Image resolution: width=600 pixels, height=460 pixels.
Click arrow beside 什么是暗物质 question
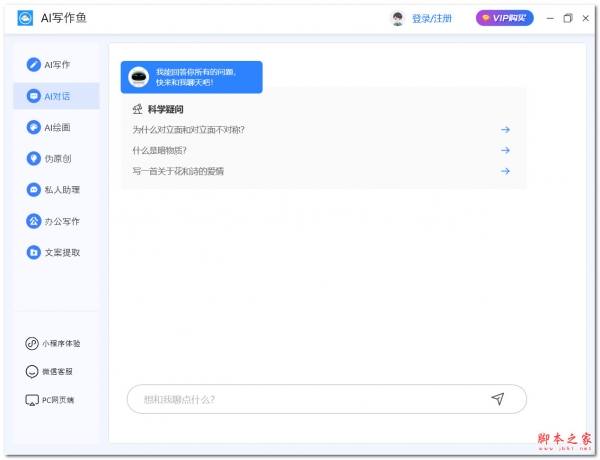coord(506,151)
